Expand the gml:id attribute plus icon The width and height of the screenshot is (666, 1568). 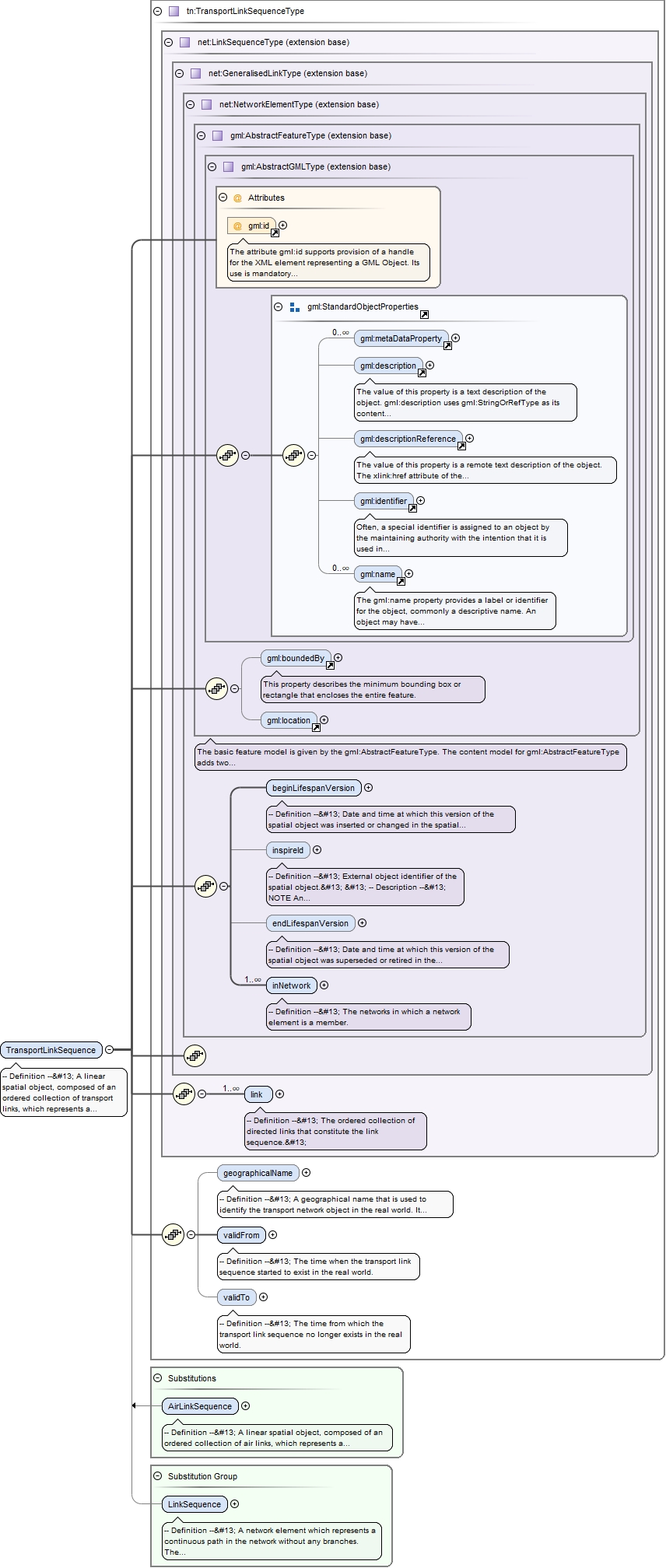point(283,226)
